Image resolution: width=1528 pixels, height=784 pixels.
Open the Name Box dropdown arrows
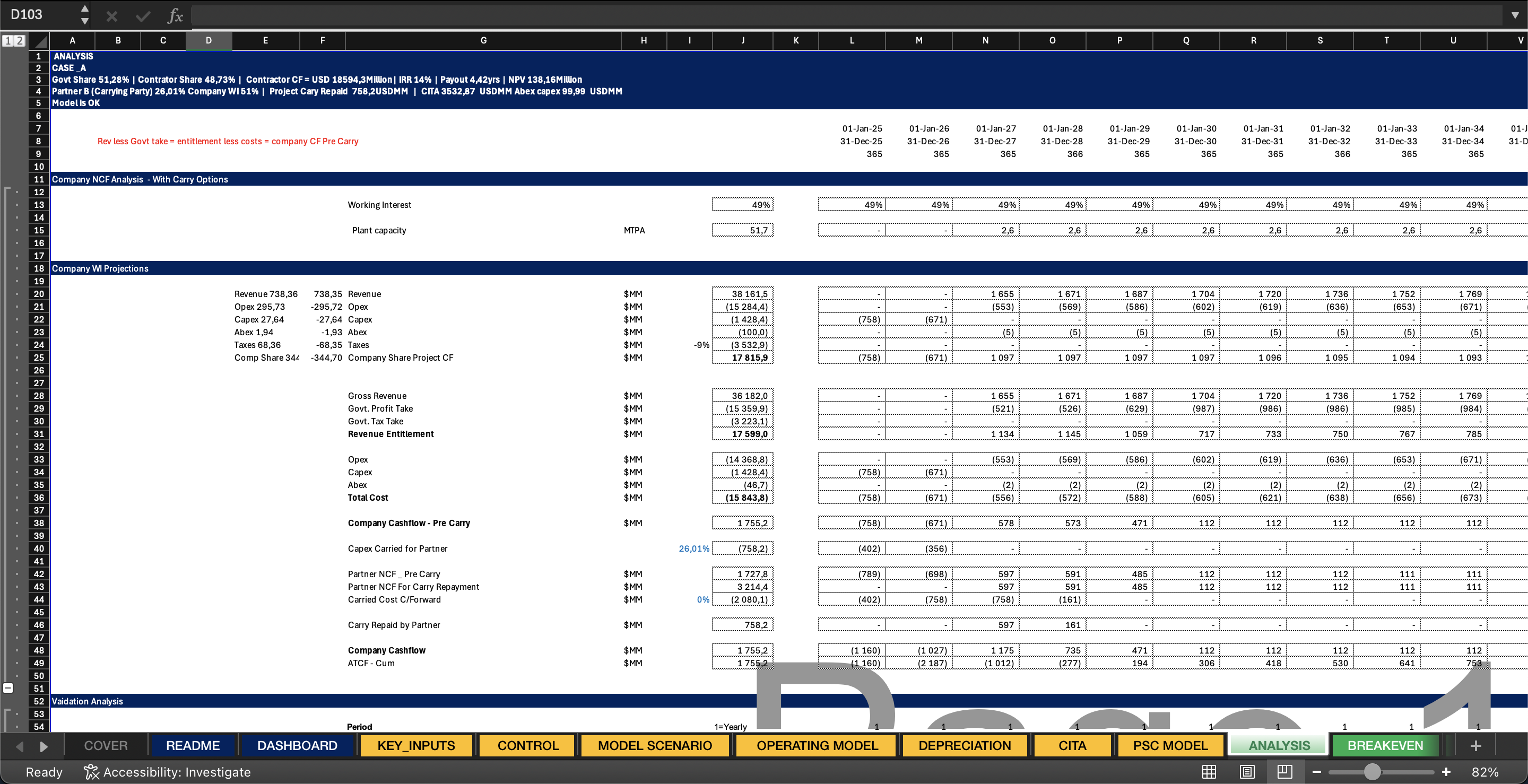coord(85,15)
